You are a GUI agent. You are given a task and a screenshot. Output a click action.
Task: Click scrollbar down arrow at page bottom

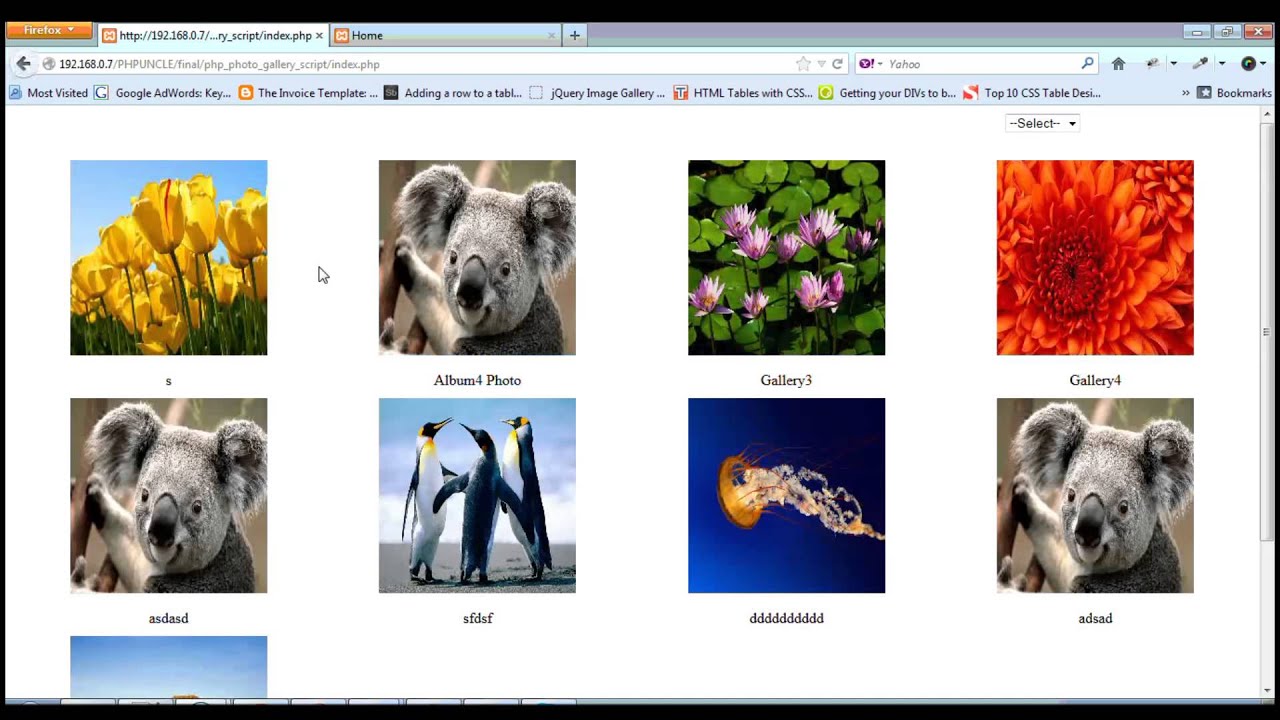click(x=1266, y=690)
